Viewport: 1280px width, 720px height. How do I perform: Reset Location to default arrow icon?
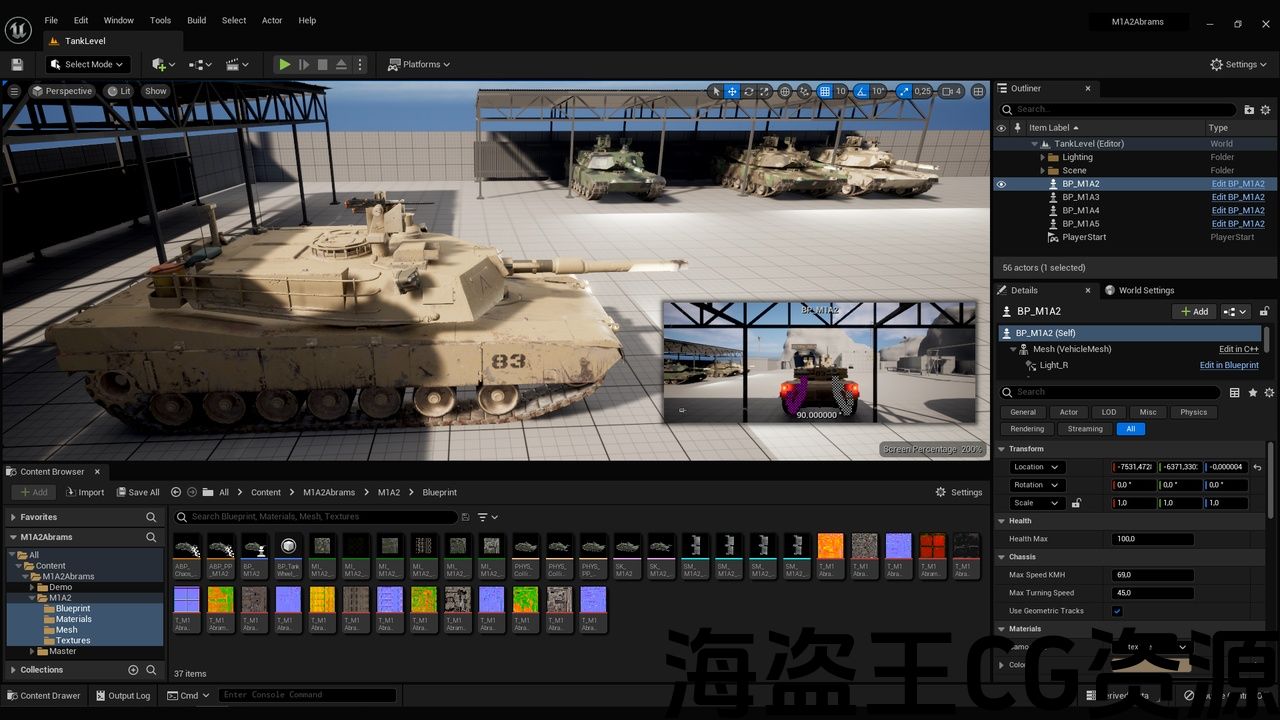(x=1257, y=467)
